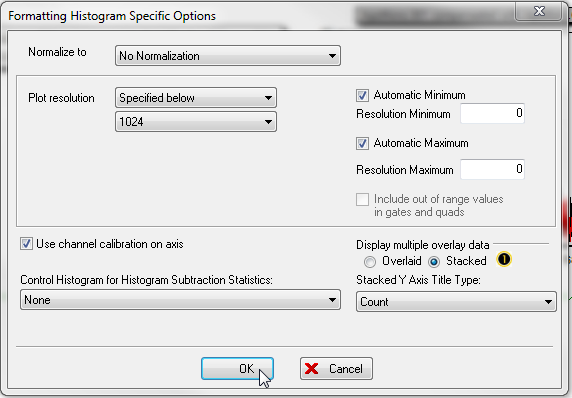Click the Resolution Maximum input field

492,169
